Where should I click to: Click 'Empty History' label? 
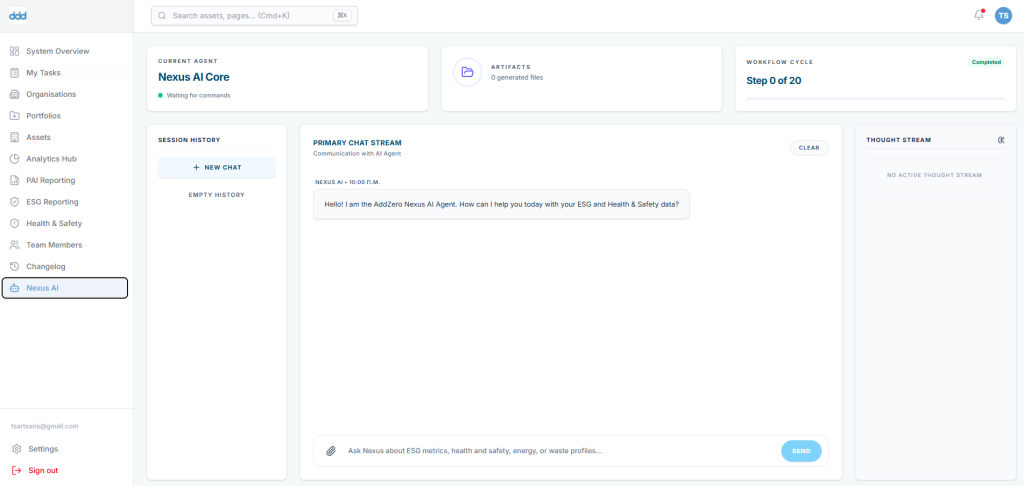(217, 195)
